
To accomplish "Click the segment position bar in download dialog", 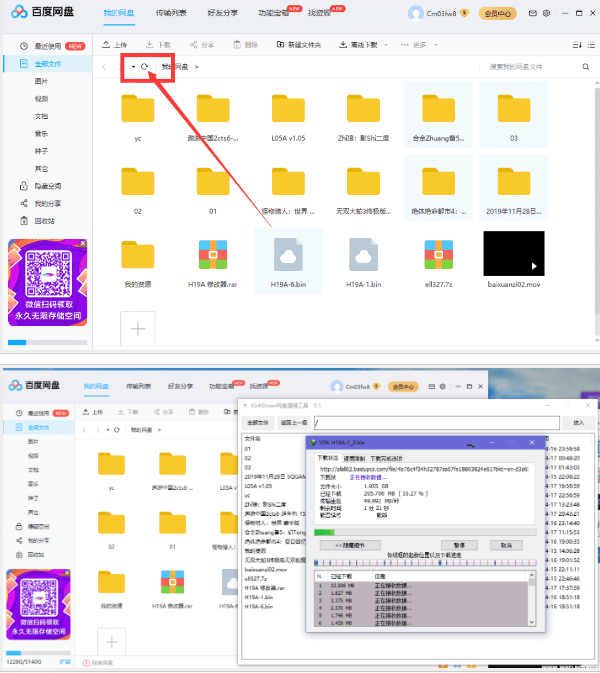I will click(x=425, y=563).
